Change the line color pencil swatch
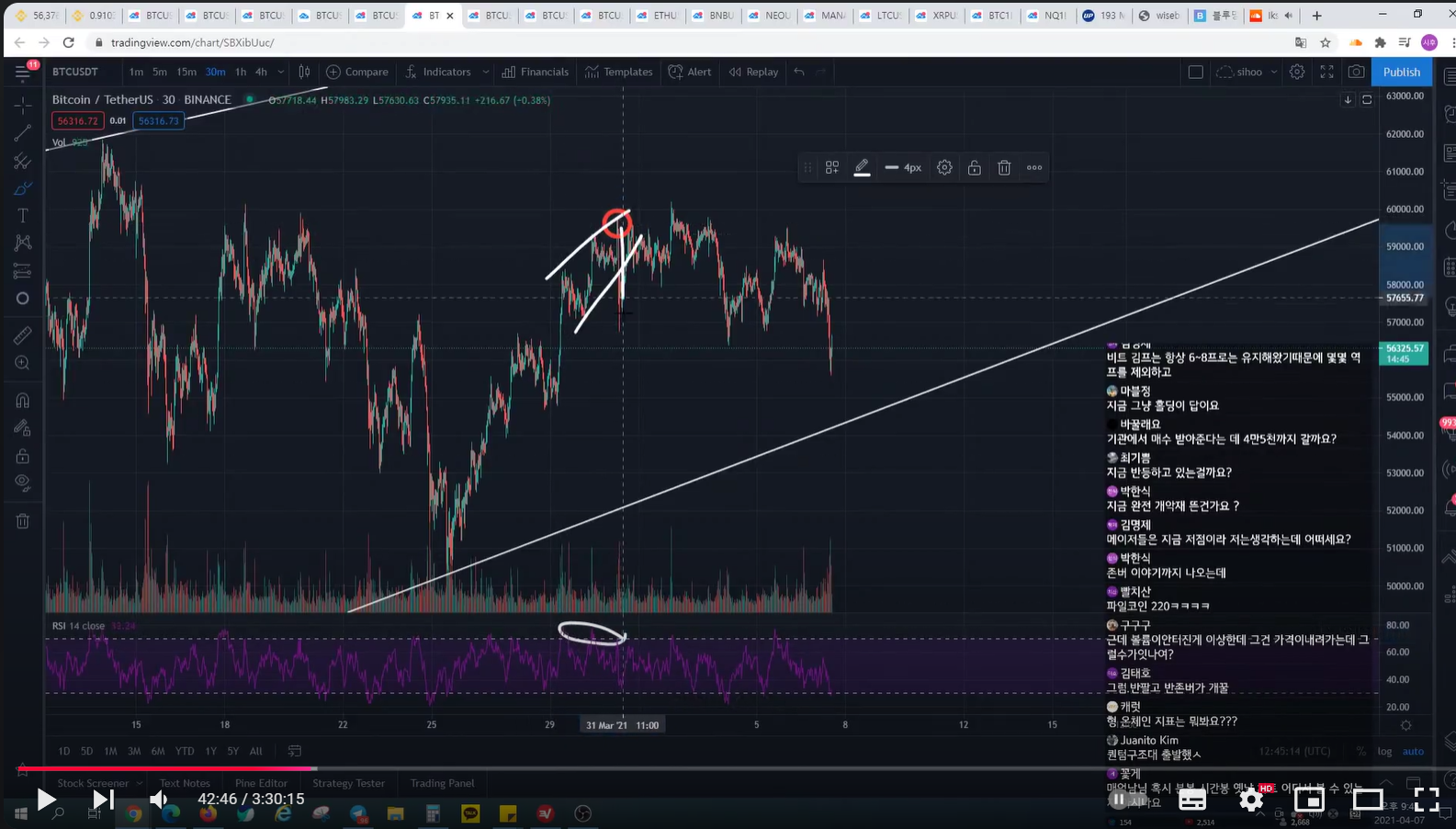Viewport: 1456px width, 829px height. (862, 167)
